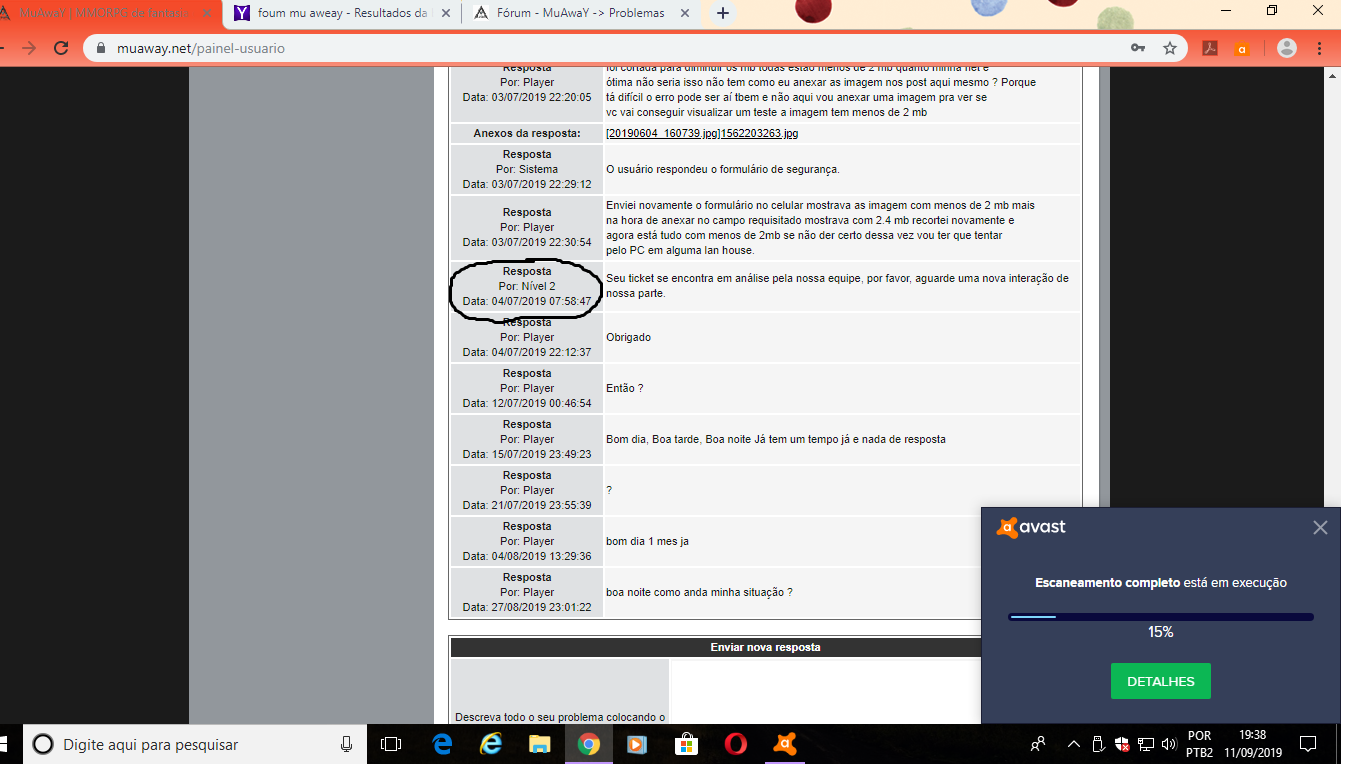Screen dimensions: 1366x768
Task: Open Avast from the taskbar
Action: click(x=784, y=744)
